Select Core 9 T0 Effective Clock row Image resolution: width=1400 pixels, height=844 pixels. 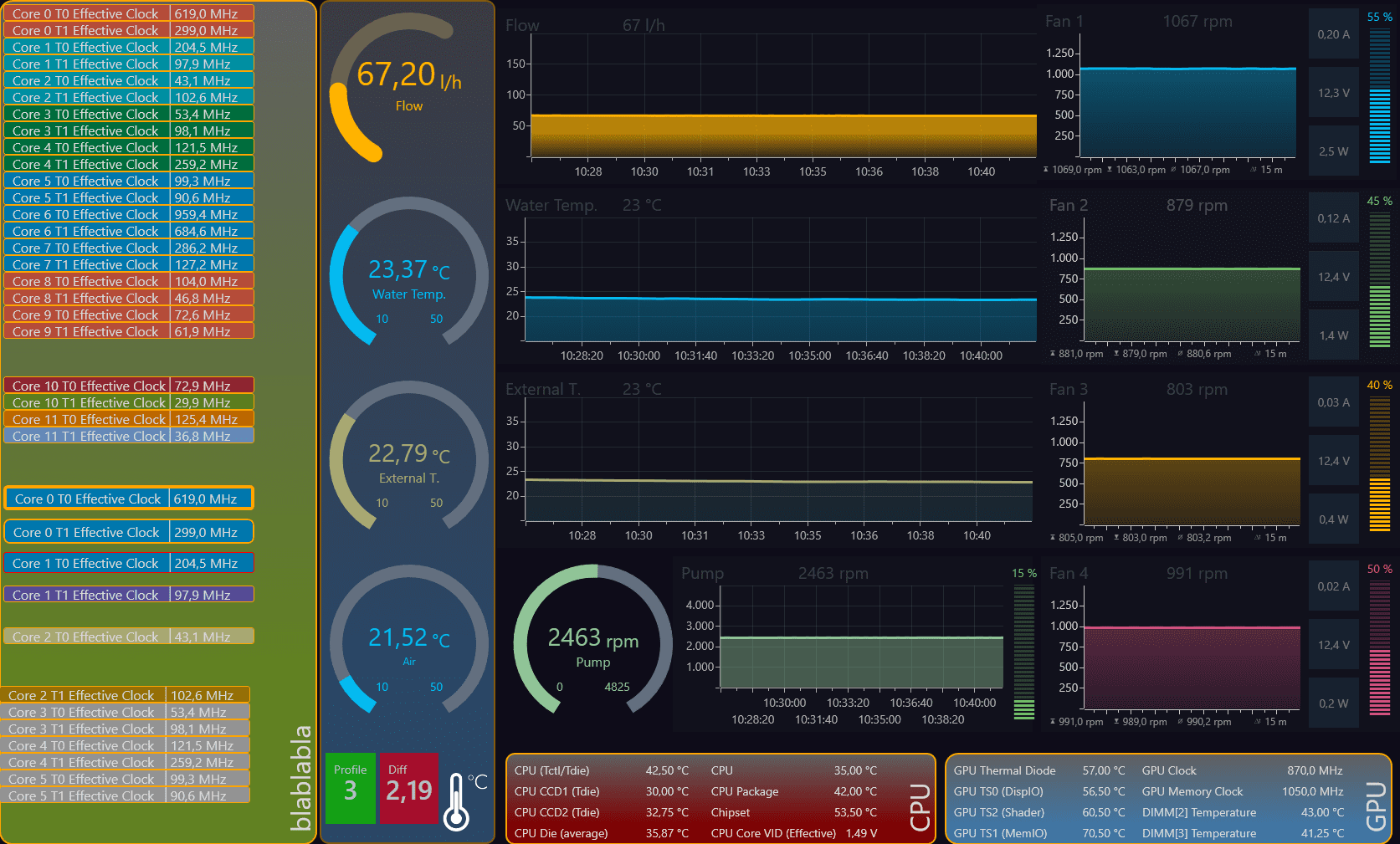tap(129, 315)
